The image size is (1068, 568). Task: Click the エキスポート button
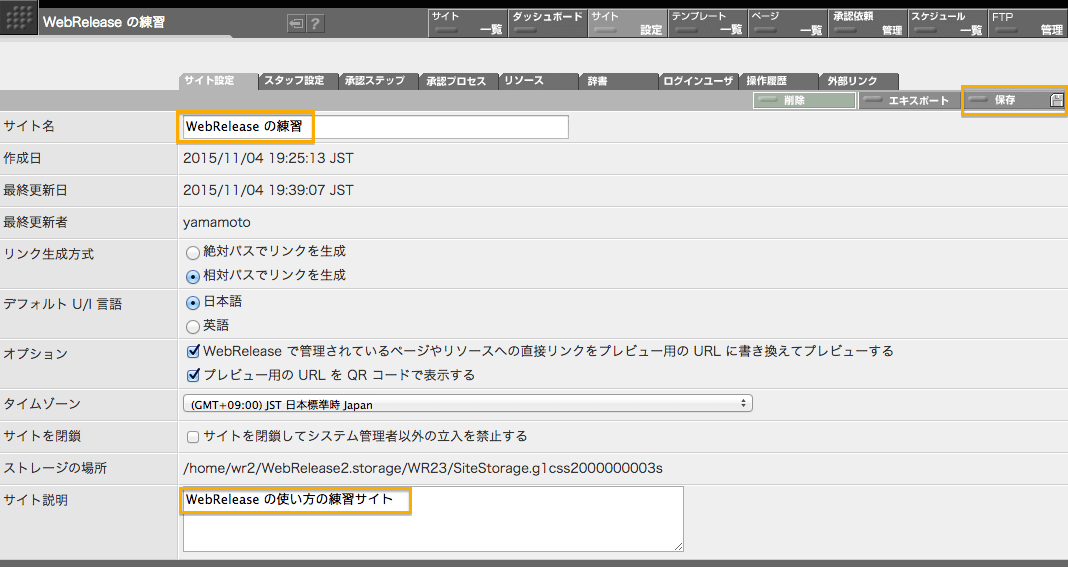(909, 100)
